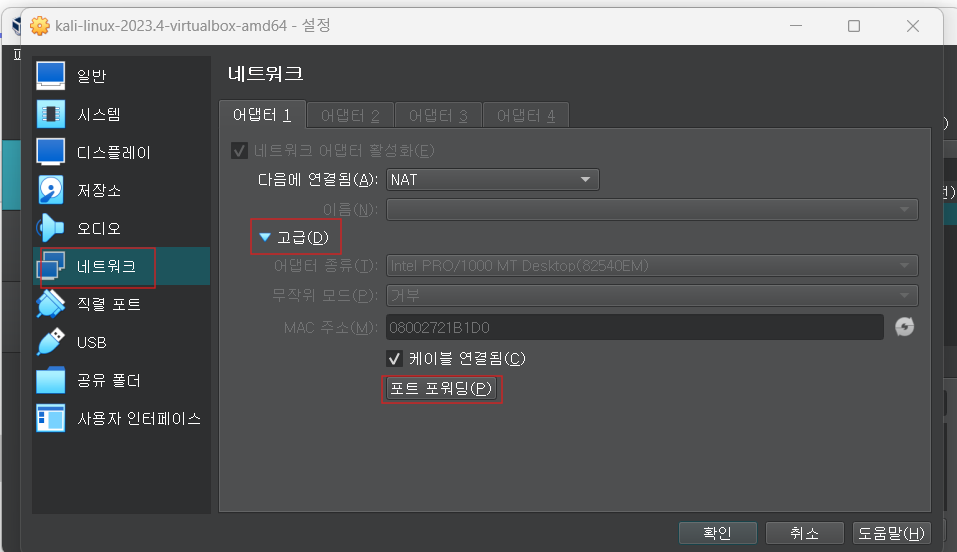This screenshot has width=957, height=552.
Task: Open 직렬 포트 connector icon
Action: (x=51, y=304)
